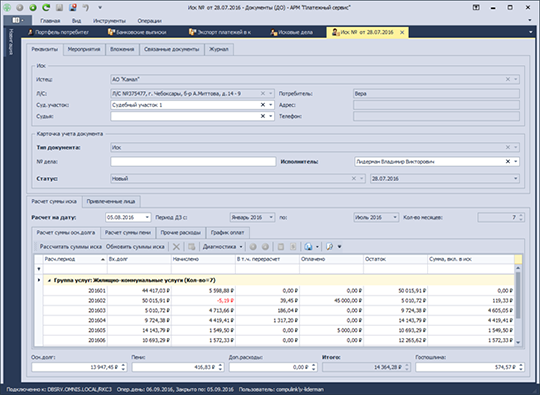Open the Инструменты ribbon tab
Screen dimensions: 540x395
(x=109, y=21)
